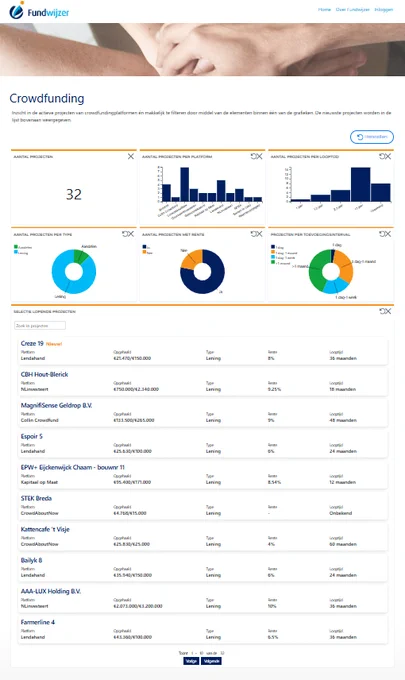This screenshot has width=405, height=680.
Task: Click the 6.5% rente for Farmerline 4
Action: [x=273, y=637]
